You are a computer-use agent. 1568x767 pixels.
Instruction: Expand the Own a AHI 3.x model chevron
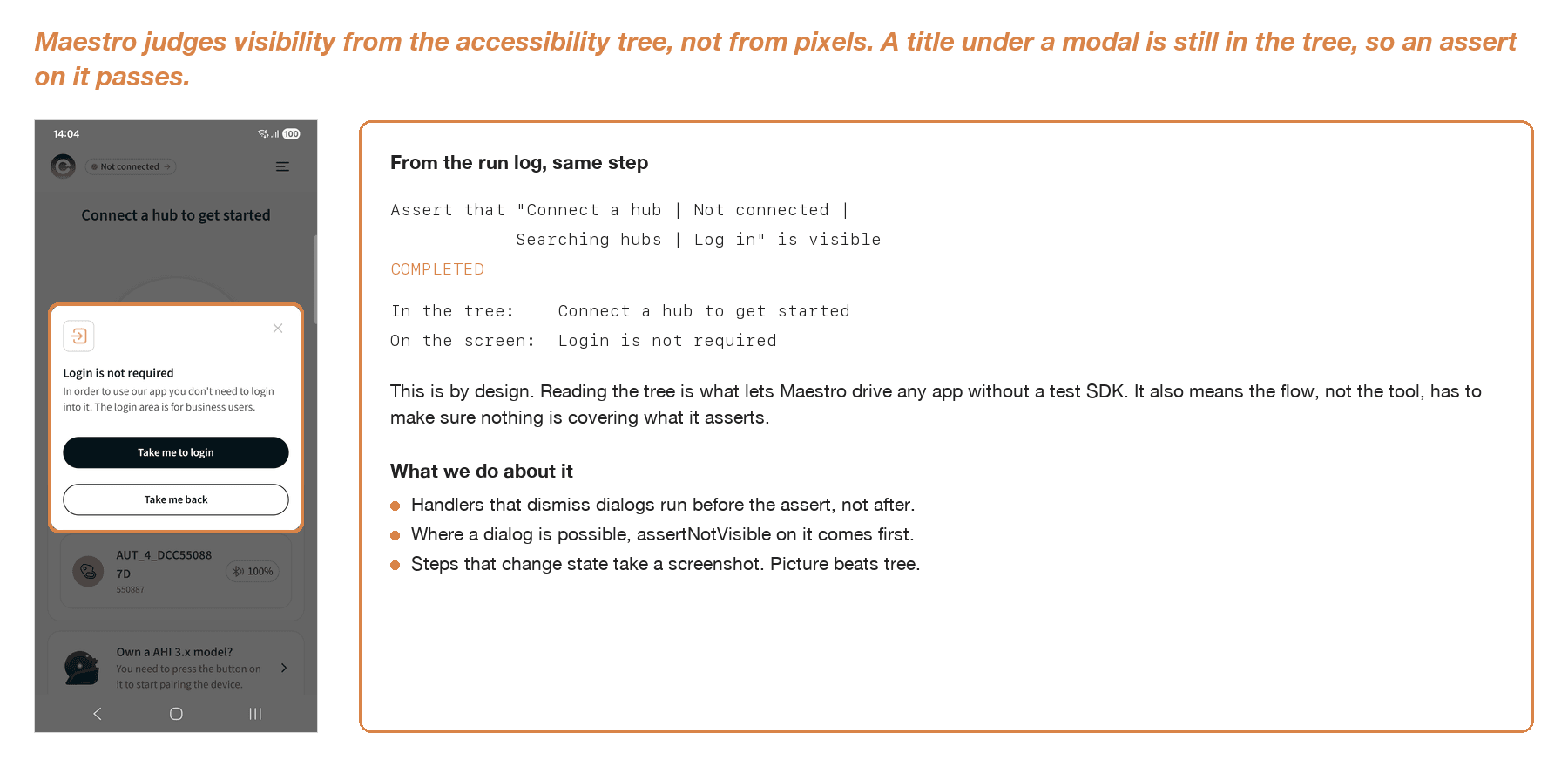click(x=284, y=668)
